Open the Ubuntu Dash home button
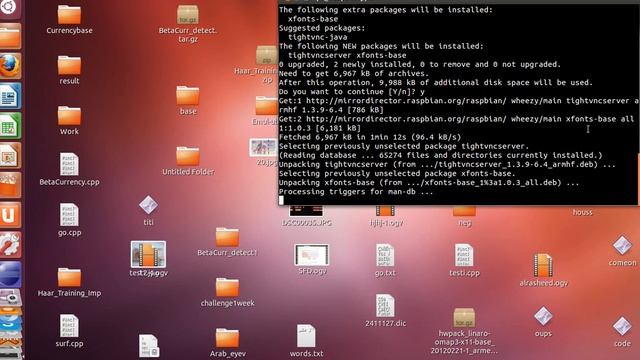 (9, 7)
